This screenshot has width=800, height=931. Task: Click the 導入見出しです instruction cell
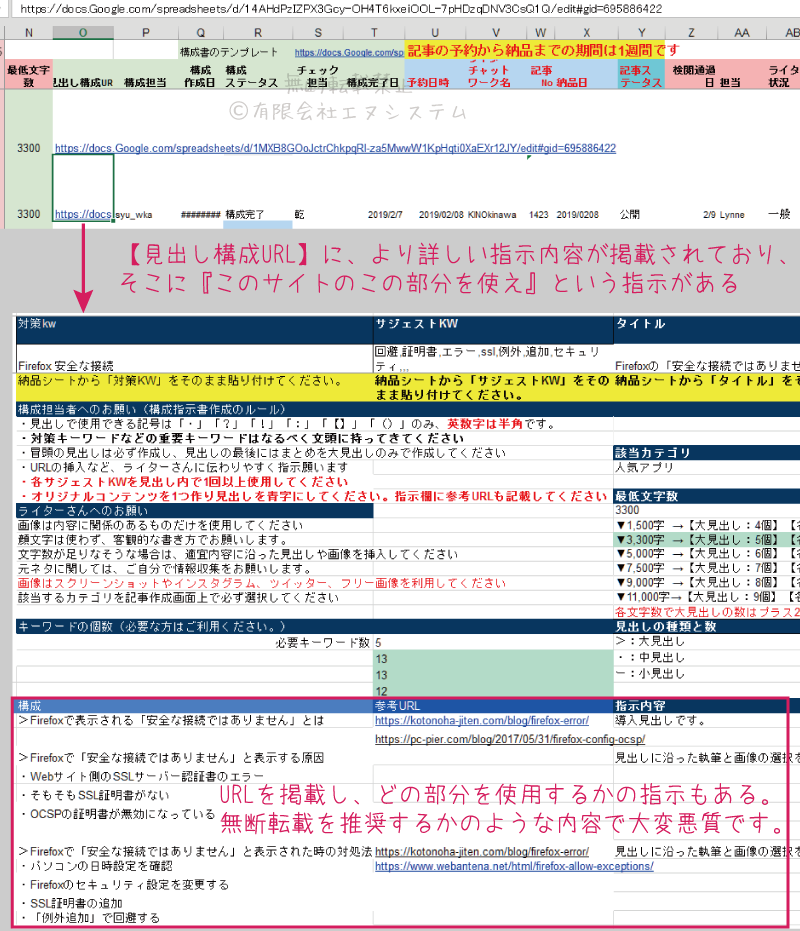point(660,720)
